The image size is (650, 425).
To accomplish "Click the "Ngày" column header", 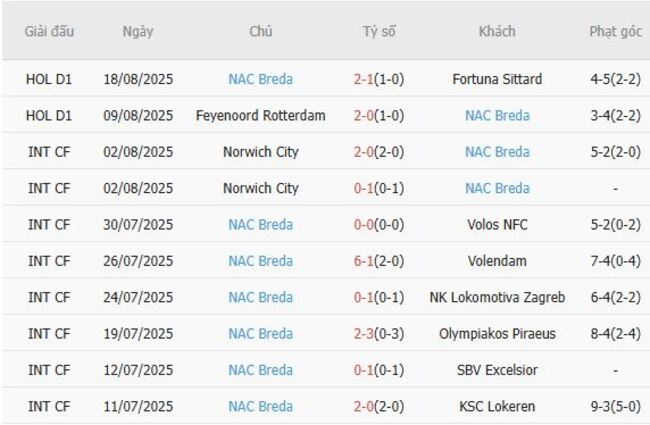I will tap(138, 31).
